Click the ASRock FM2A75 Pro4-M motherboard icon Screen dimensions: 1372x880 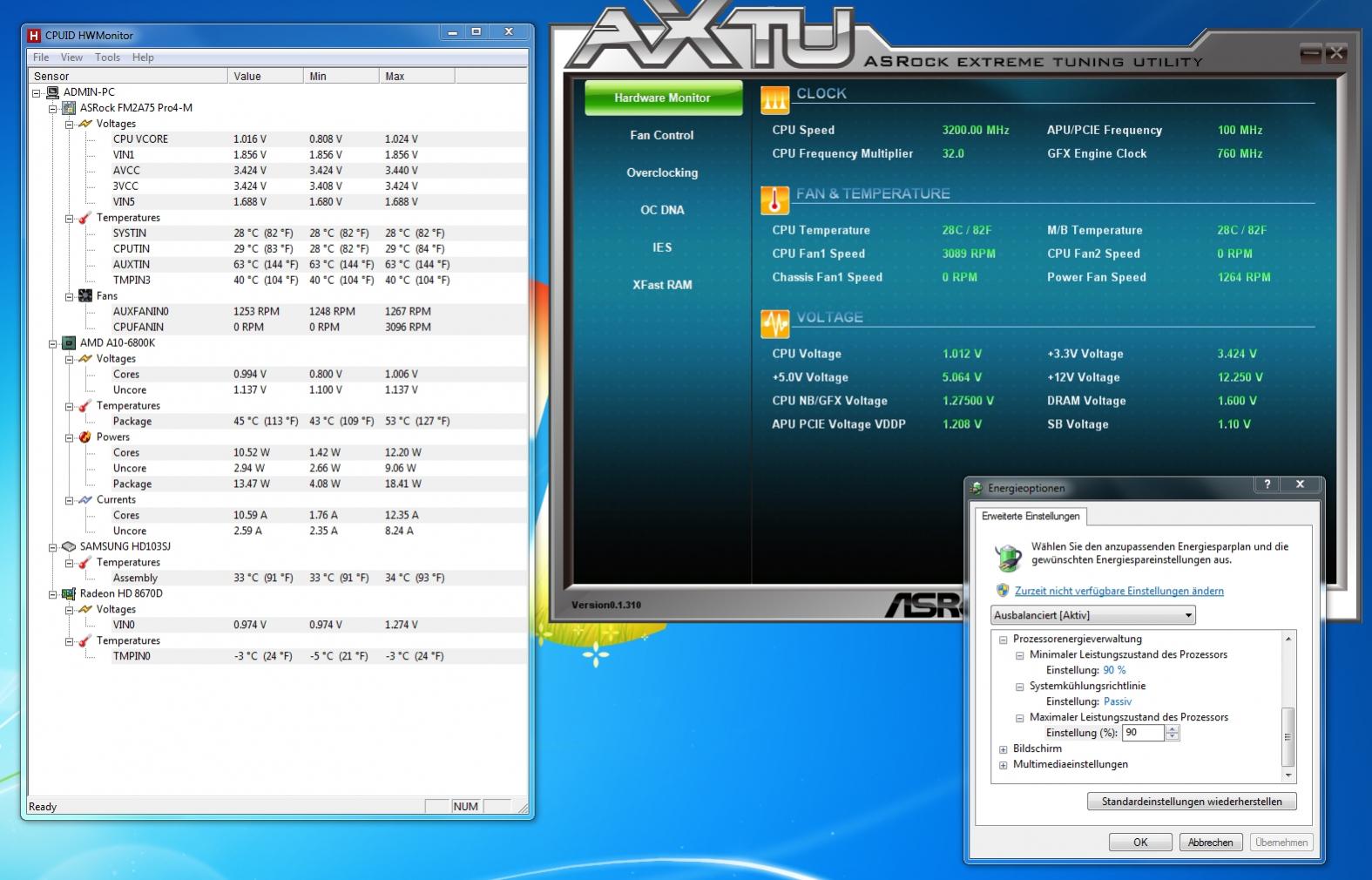(x=69, y=108)
